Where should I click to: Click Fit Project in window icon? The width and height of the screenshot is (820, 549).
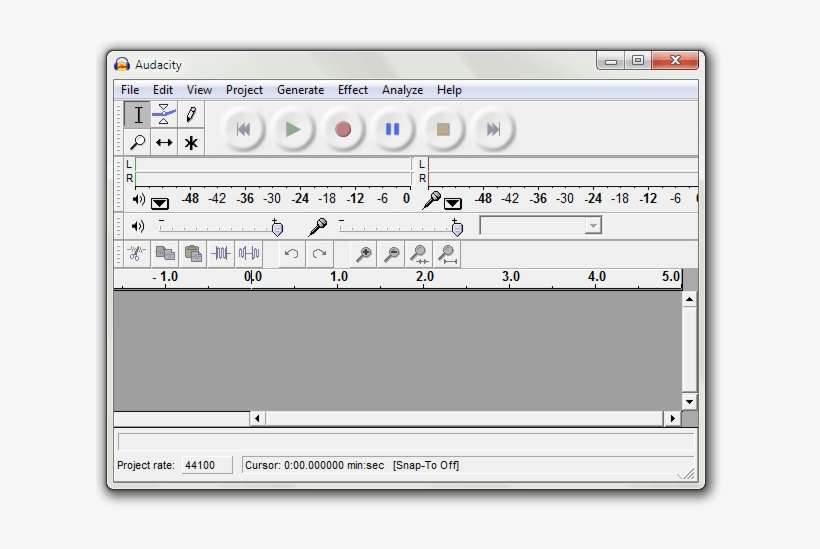(448, 254)
